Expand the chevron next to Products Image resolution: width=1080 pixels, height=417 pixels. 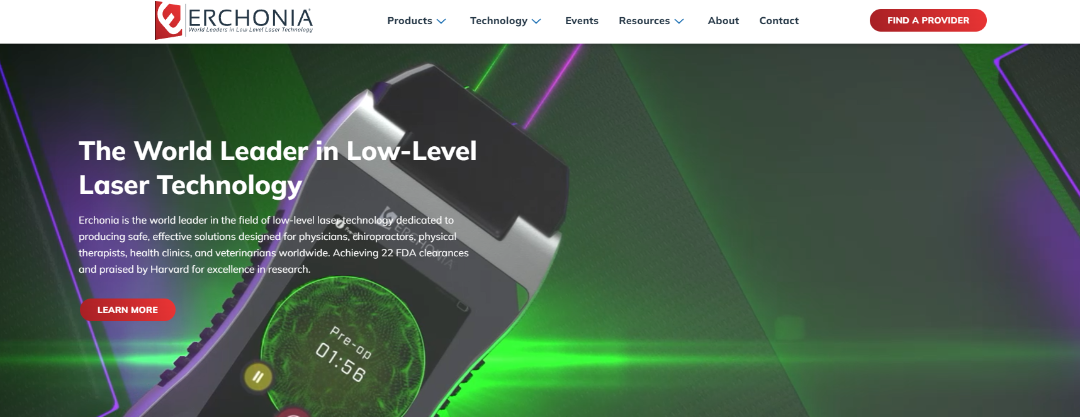442,21
